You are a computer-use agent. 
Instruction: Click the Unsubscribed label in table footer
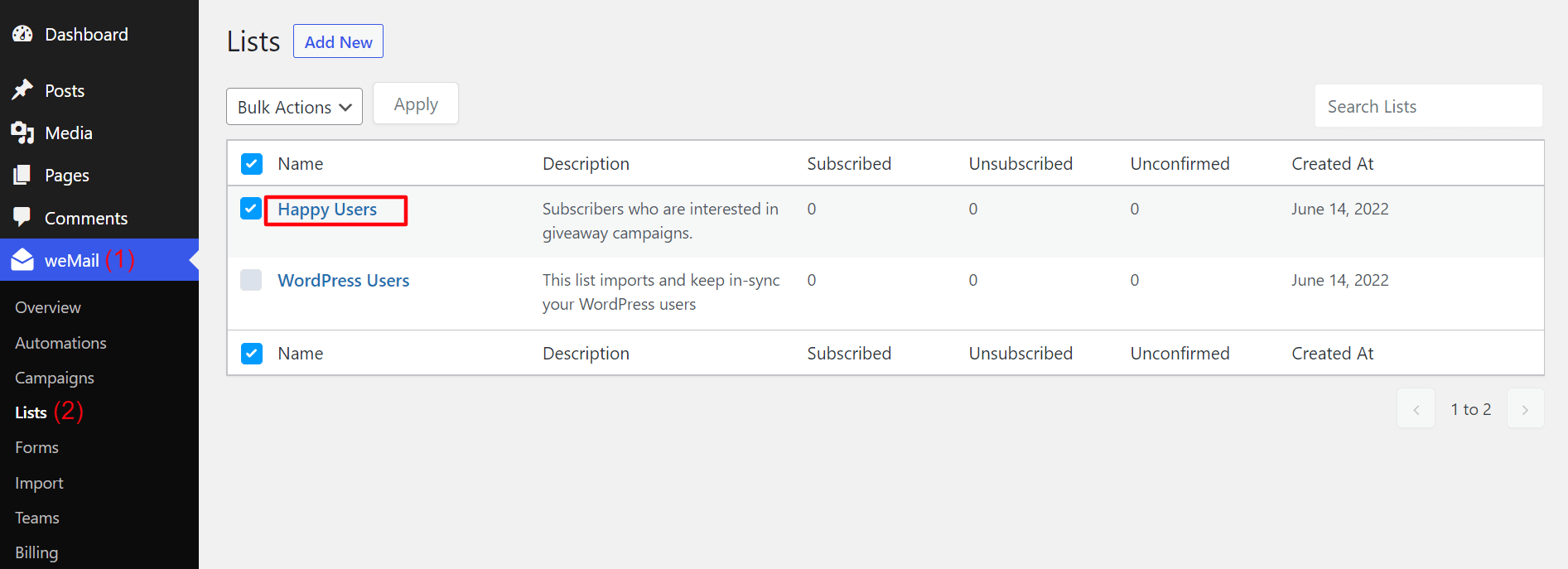[1020, 354]
